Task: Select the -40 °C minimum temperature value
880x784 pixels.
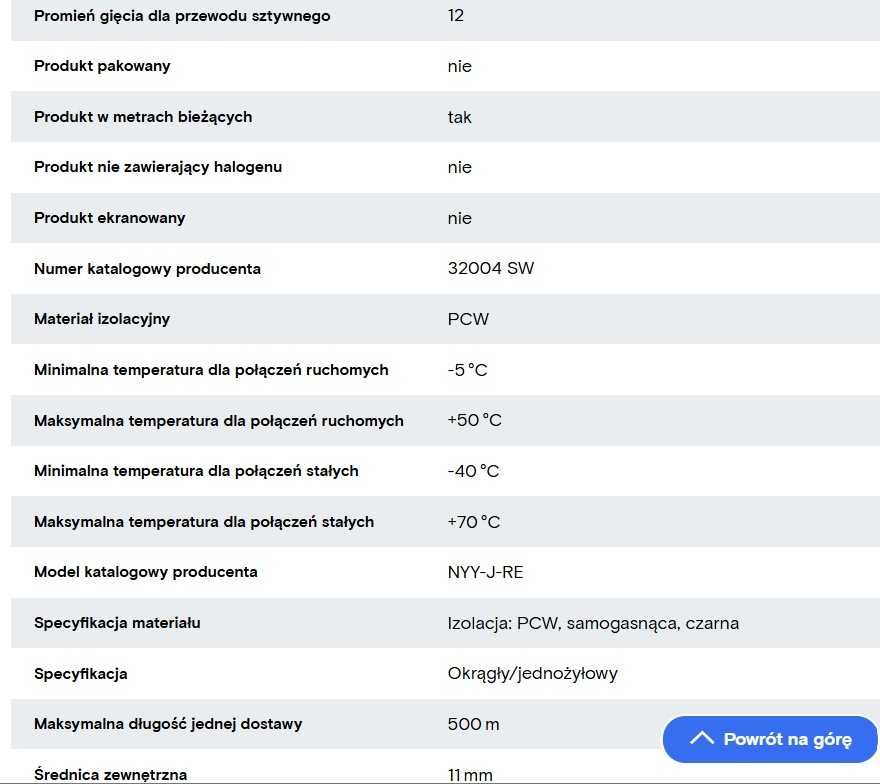Action: [x=473, y=471]
